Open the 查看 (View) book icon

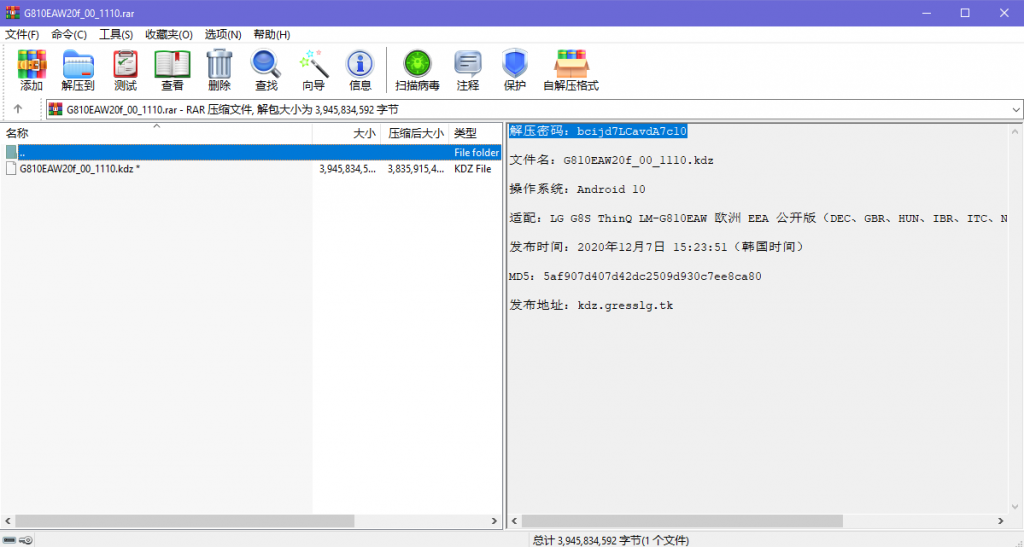tap(172, 70)
